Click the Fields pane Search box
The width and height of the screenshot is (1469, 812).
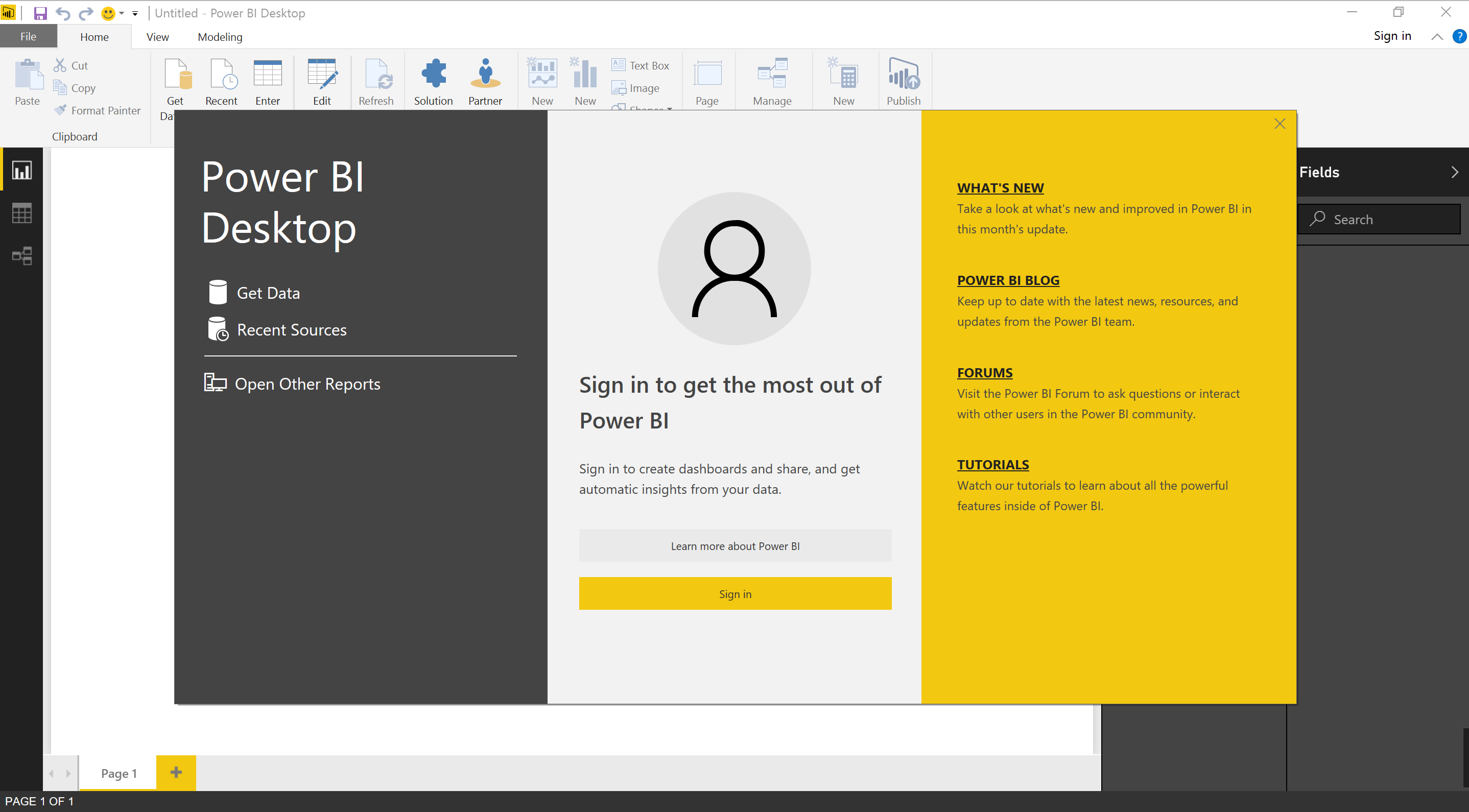[1379, 219]
